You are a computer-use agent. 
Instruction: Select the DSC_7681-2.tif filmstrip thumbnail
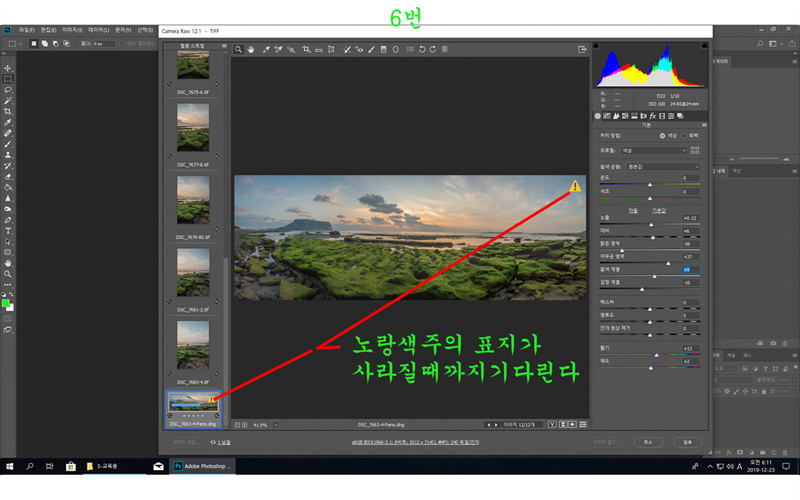coord(193,272)
